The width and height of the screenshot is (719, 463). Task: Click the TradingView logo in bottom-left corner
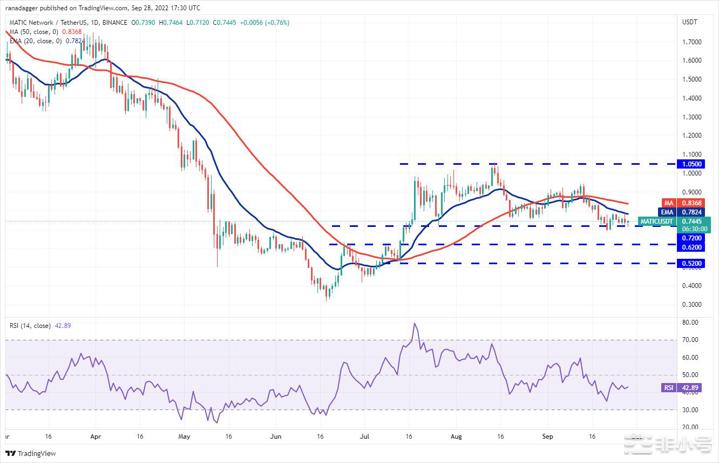point(28,452)
